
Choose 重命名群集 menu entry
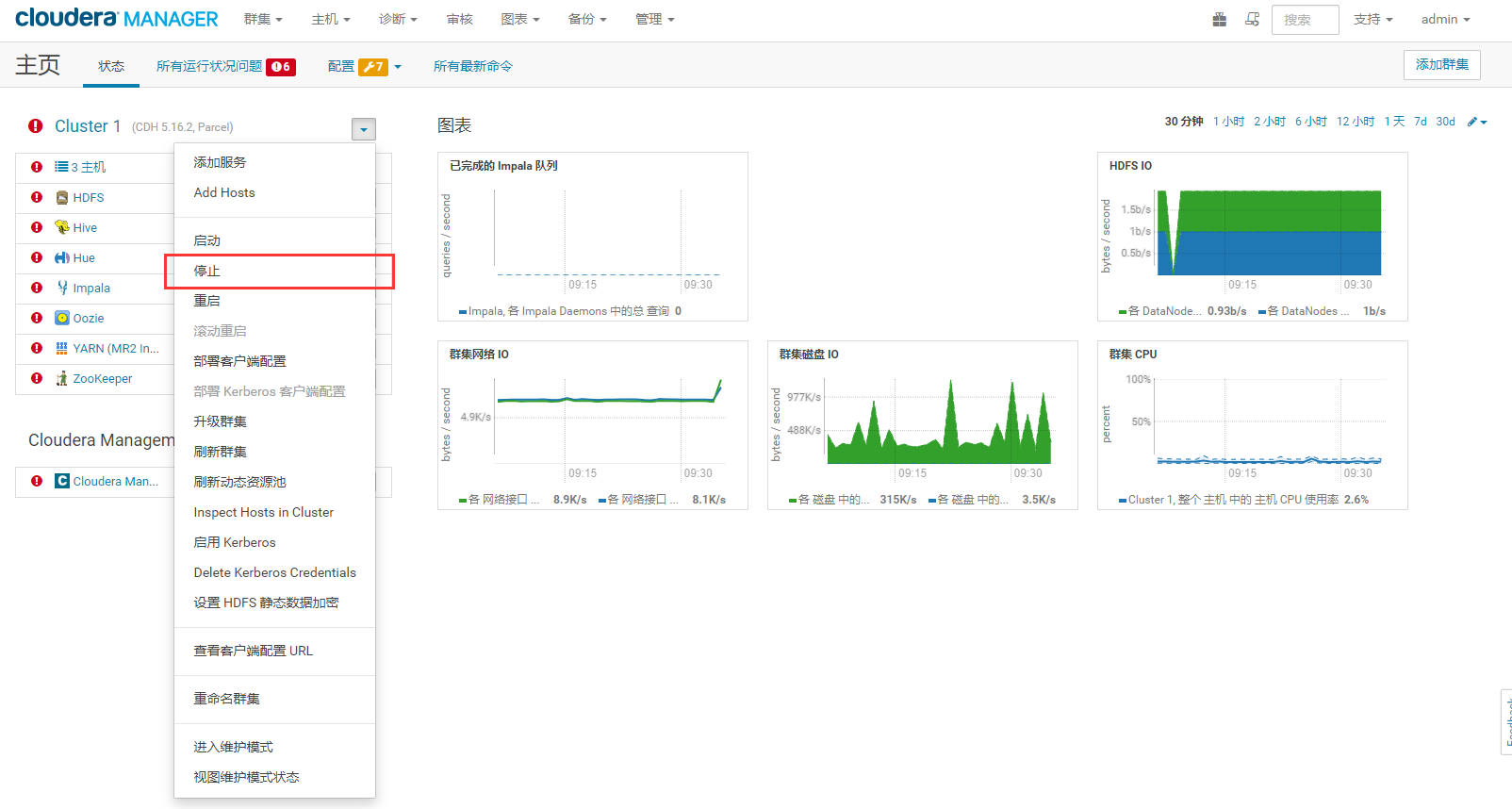275,699
